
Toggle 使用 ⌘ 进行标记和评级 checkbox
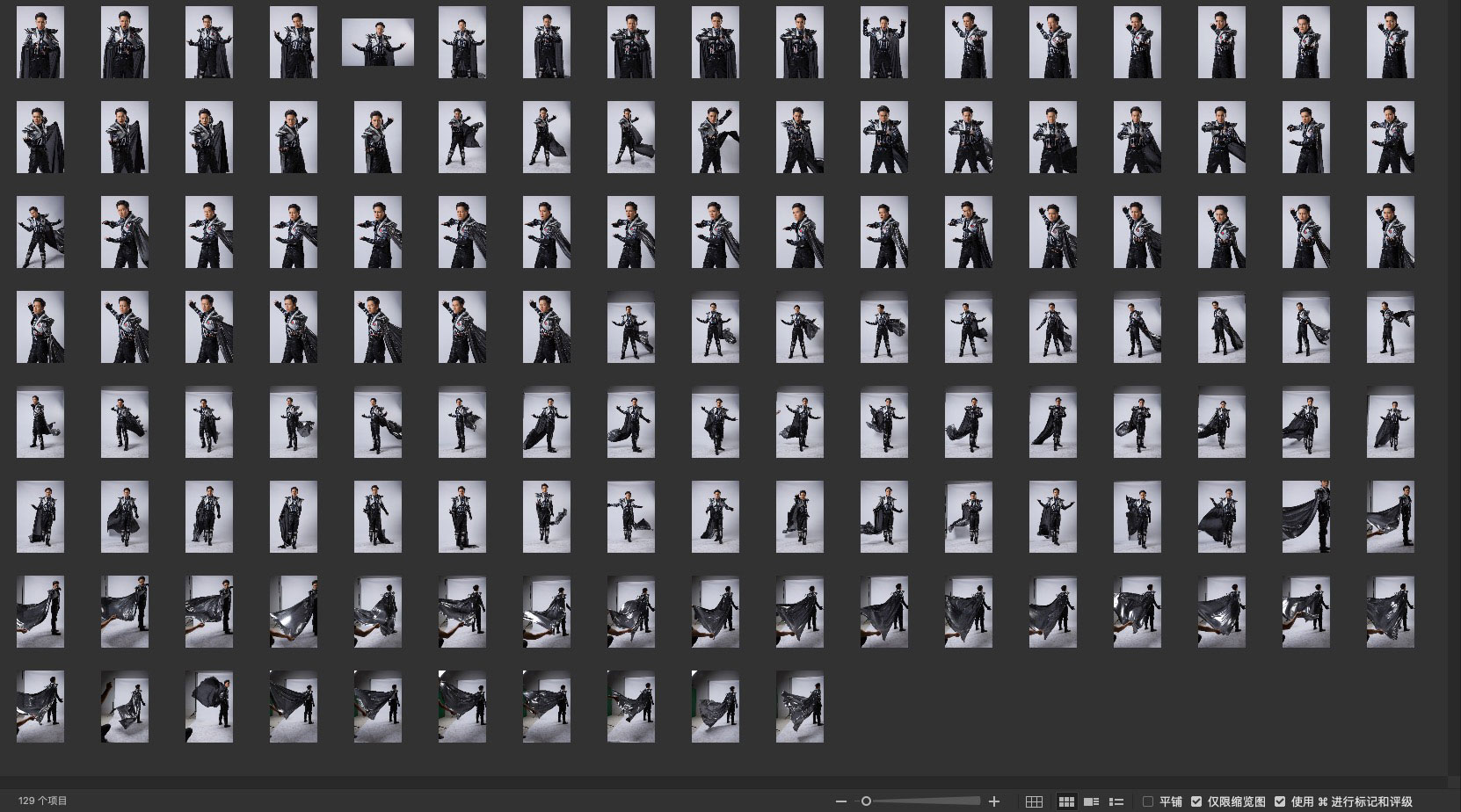pyautogui.click(x=1280, y=801)
